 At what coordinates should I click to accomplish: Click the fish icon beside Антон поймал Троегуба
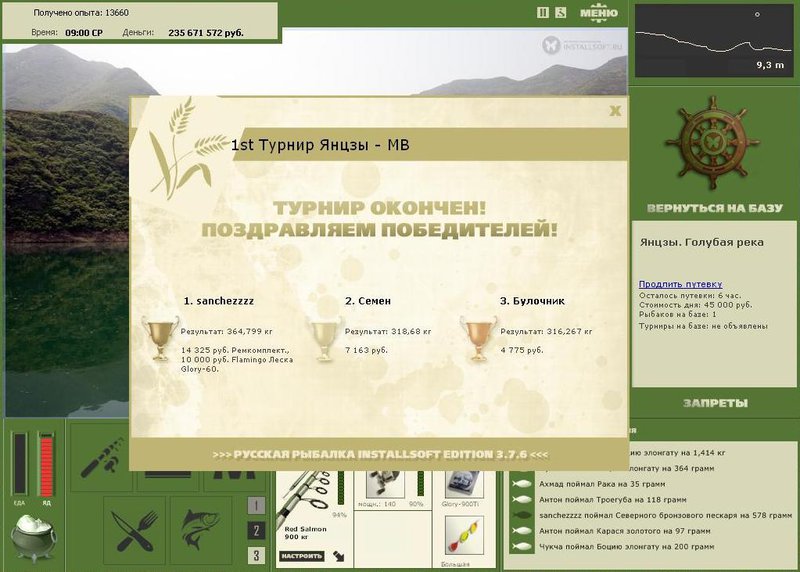pos(521,500)
